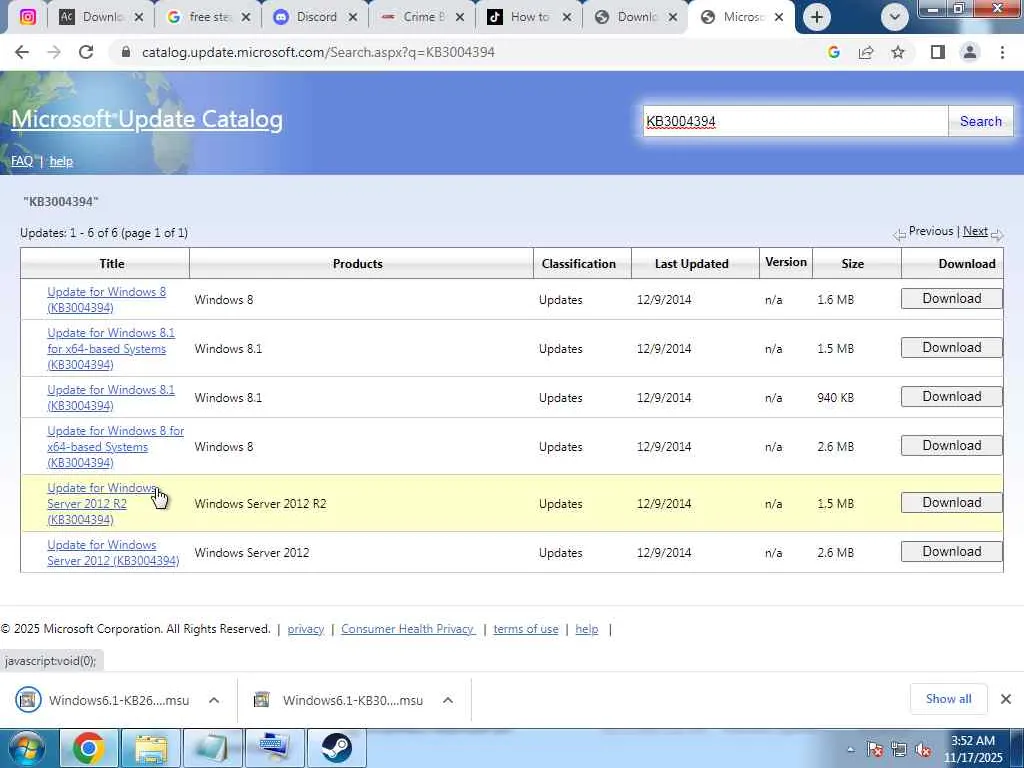Viewport: 1024px width, 768px height.
Task: Close the Discord tab
Action: tap(353, 17)
